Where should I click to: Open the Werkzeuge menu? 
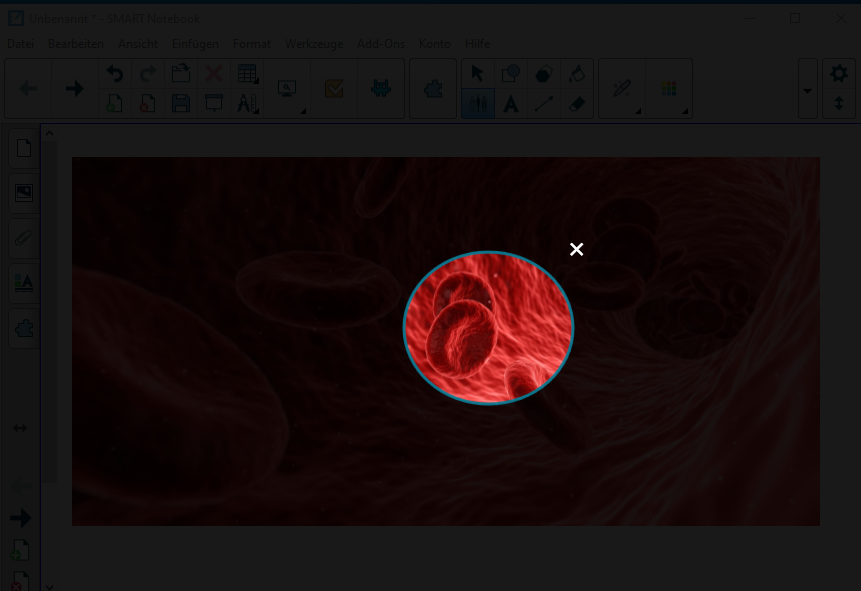pyautogui.click(x=314, y=44)
